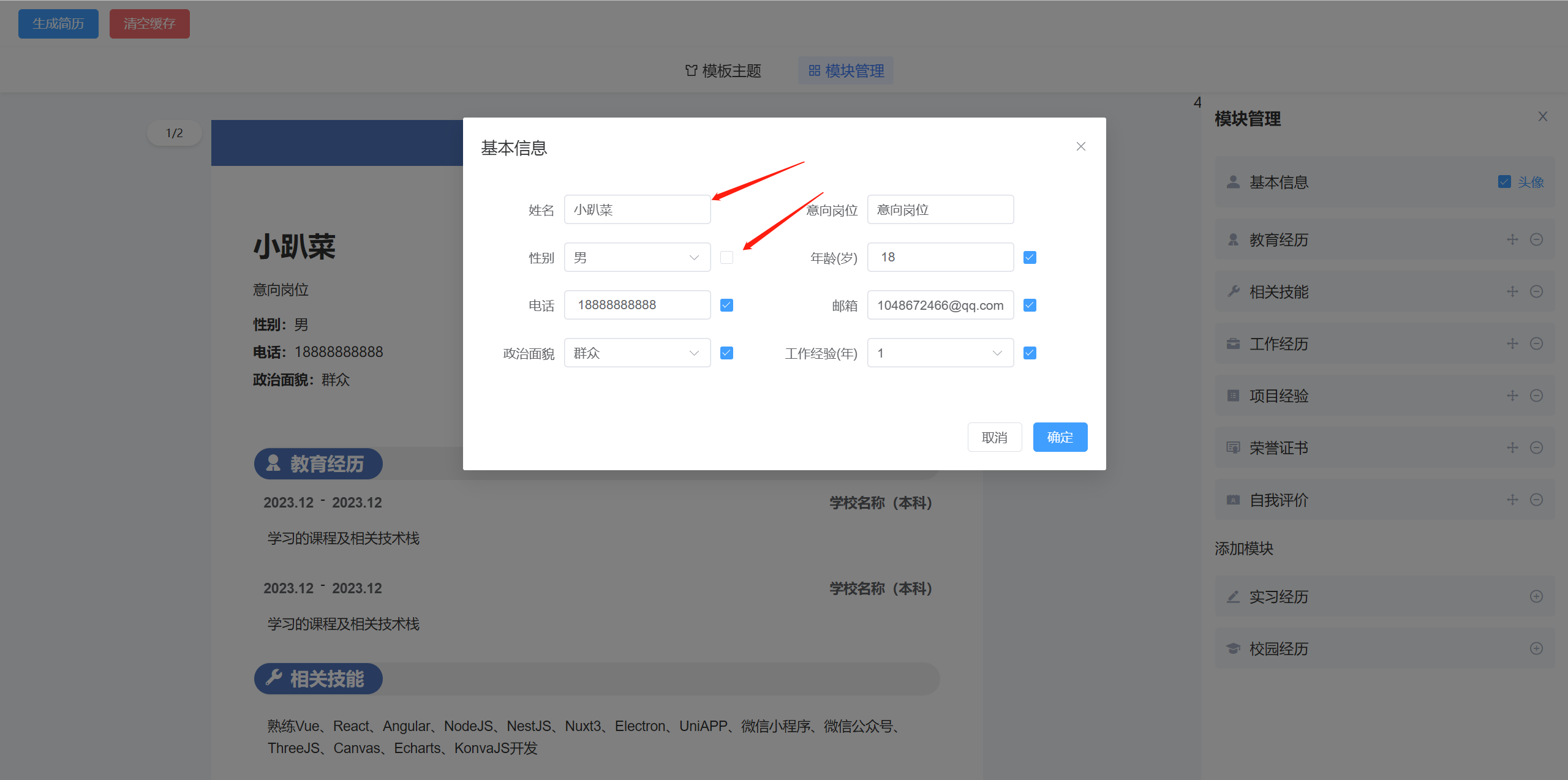Click into the 意向岗位 input field

point(940,210)
